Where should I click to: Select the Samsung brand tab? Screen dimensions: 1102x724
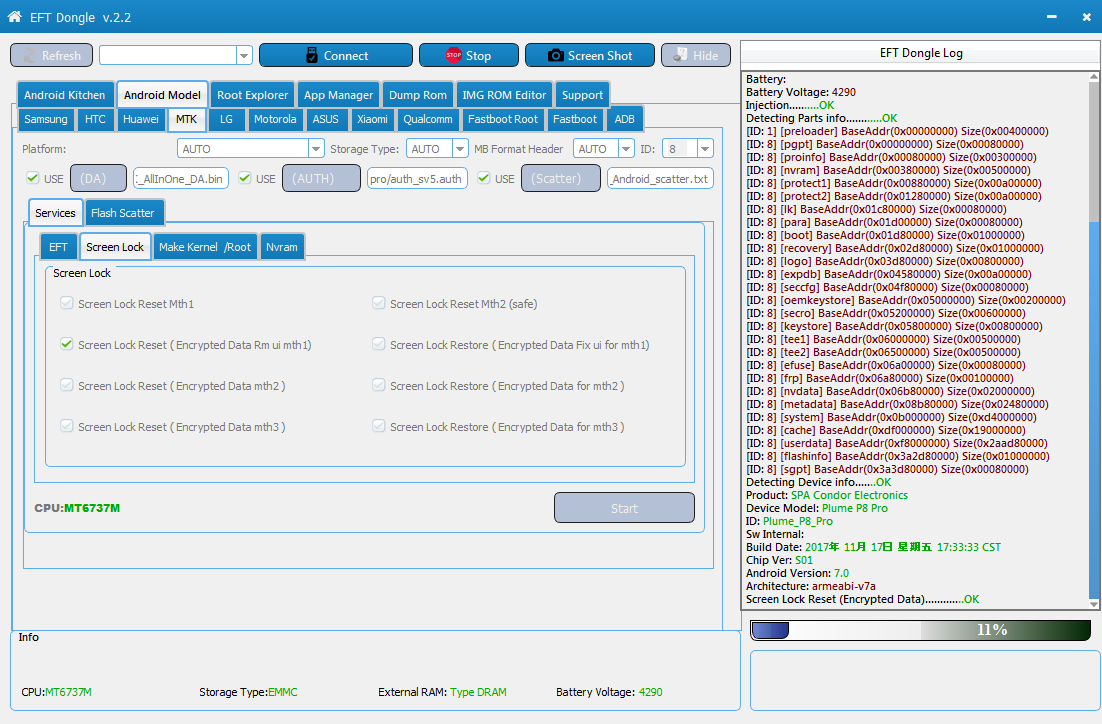(x=46, y=119)
